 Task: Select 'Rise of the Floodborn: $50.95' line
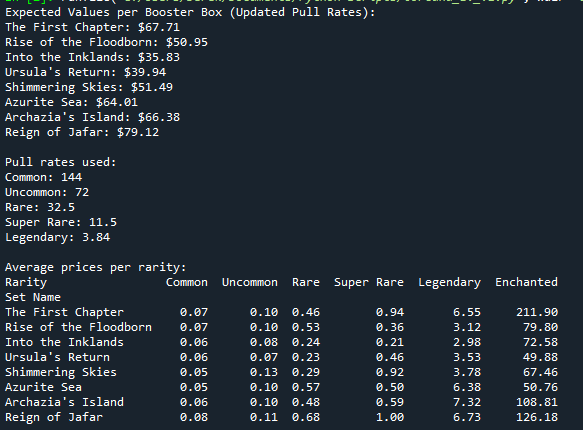pyautogui.click(x=106, y=42)
